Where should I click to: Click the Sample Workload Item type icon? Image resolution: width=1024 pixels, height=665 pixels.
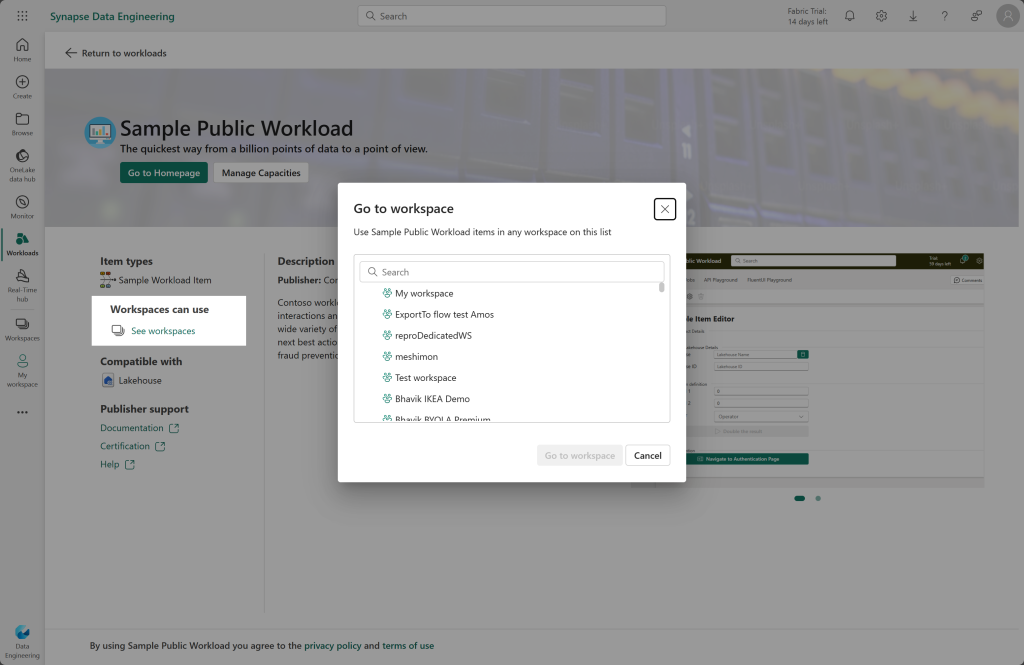tap(108, 280)
